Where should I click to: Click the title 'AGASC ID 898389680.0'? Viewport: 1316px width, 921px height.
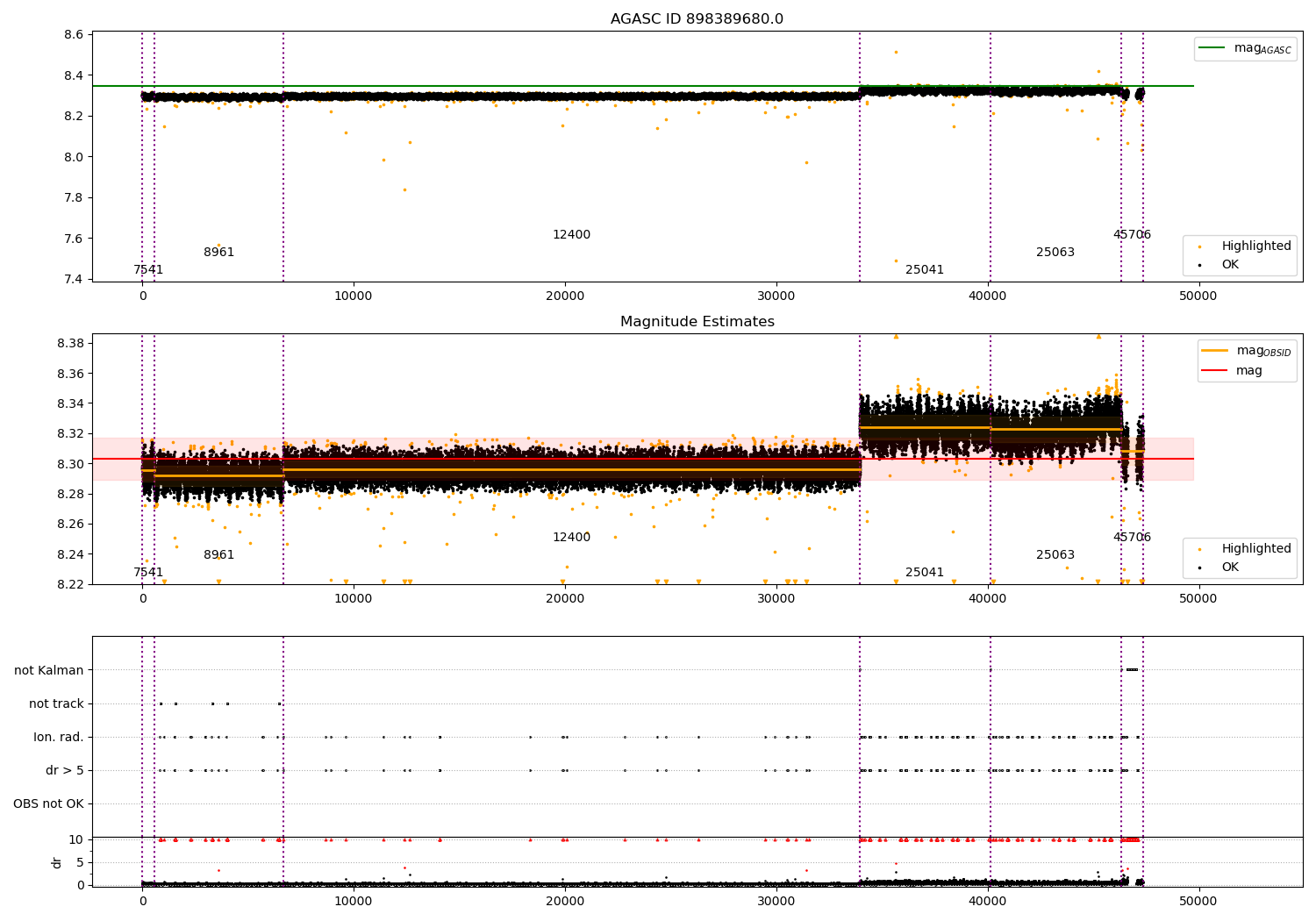point(697,19)
